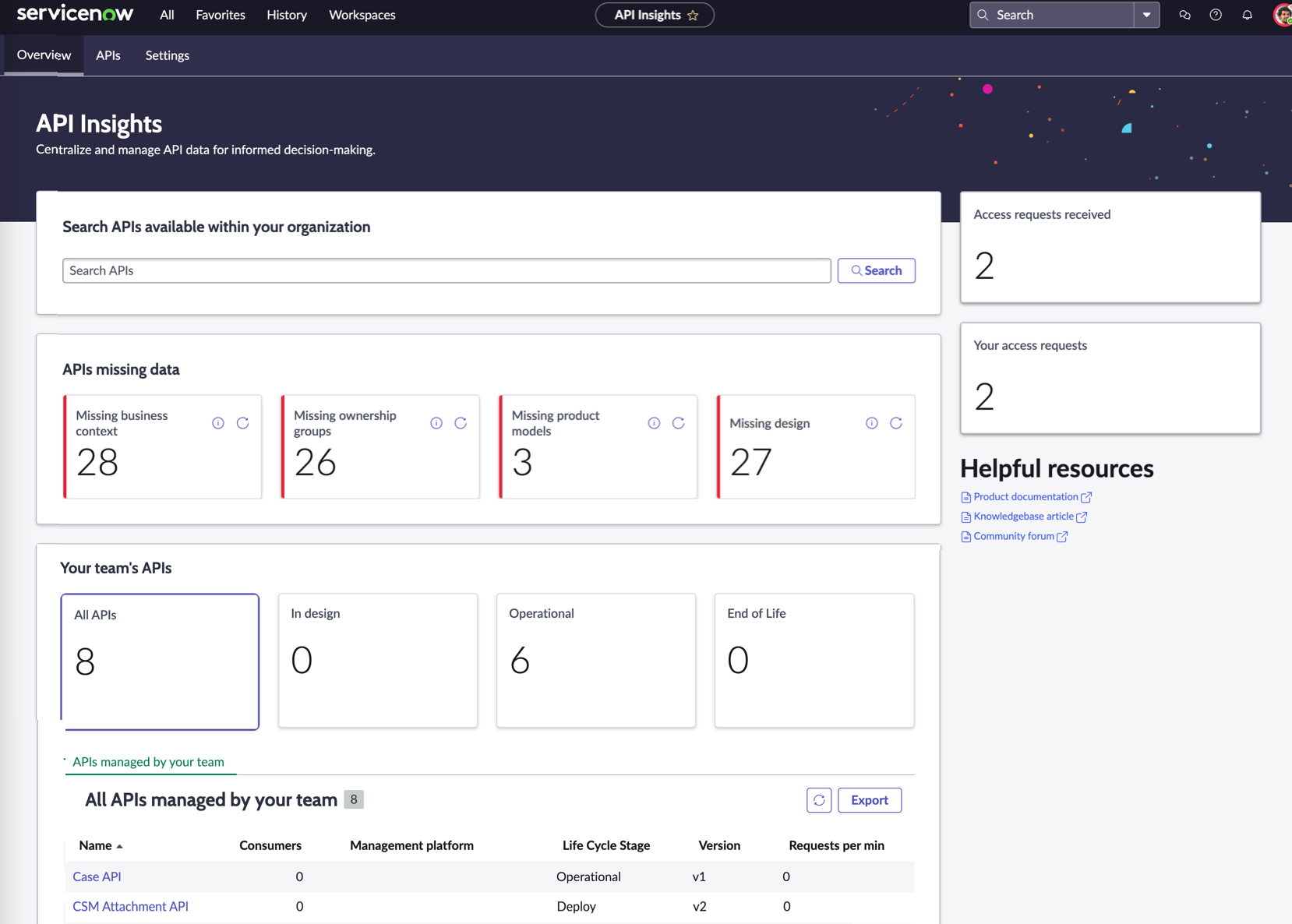Sort by the Consumers column header
Viewport: 1292px width, 924px height.
(x=270, y=845)
